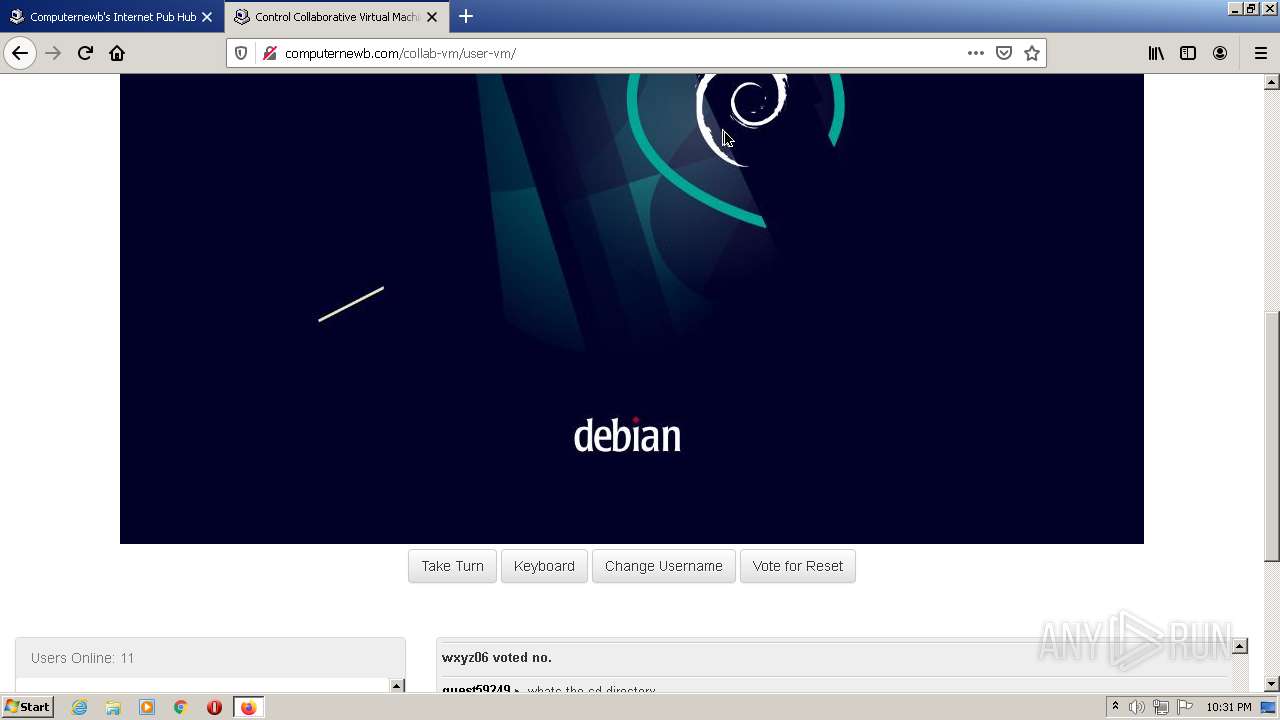Select the 'wxyz06 voted no.' chat message
Viewport: 1280px width, 720px height.
click(x=497, y=657)
